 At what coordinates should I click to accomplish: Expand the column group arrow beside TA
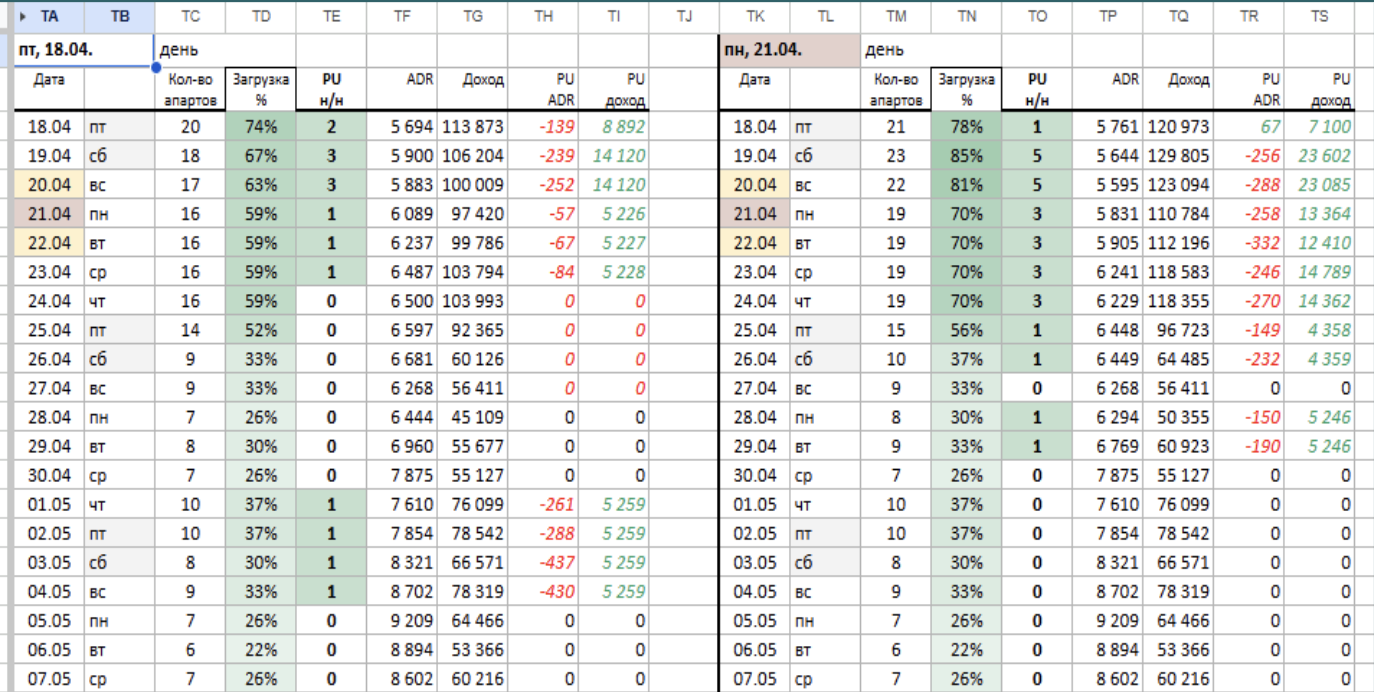pos(23,16)
